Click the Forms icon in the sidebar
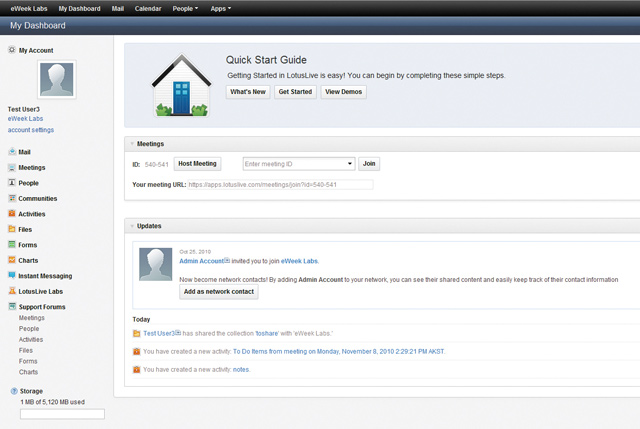The image size is (640, 429). (x=12, y=245)
